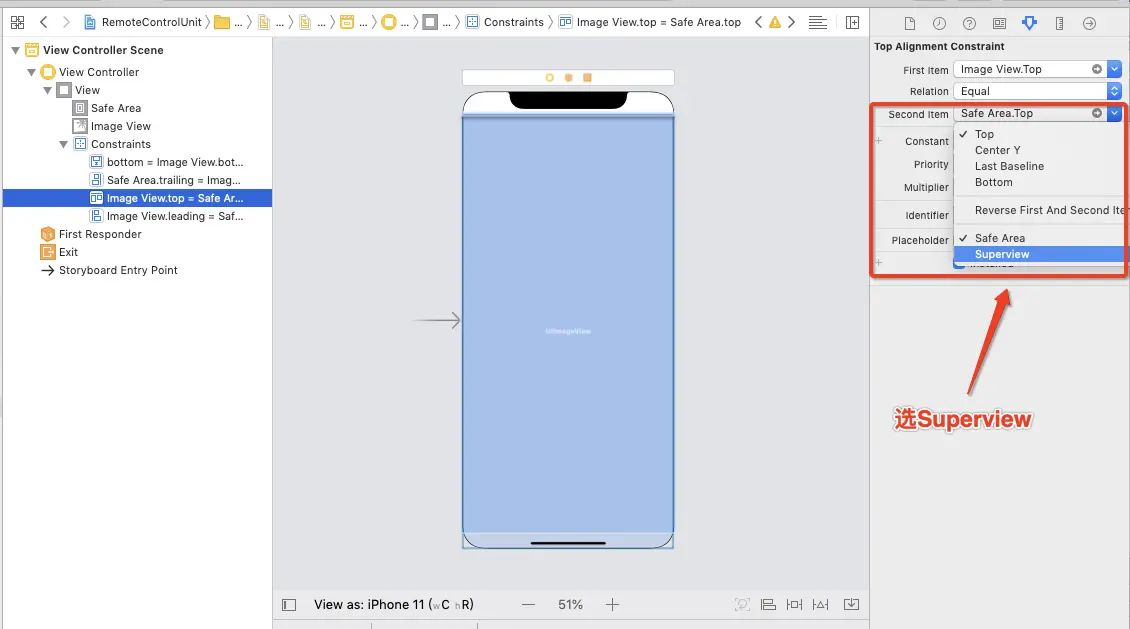Select Safe Area.trailing constraint row
This screenshot has width=1130, height=629.
coord(173,180)
